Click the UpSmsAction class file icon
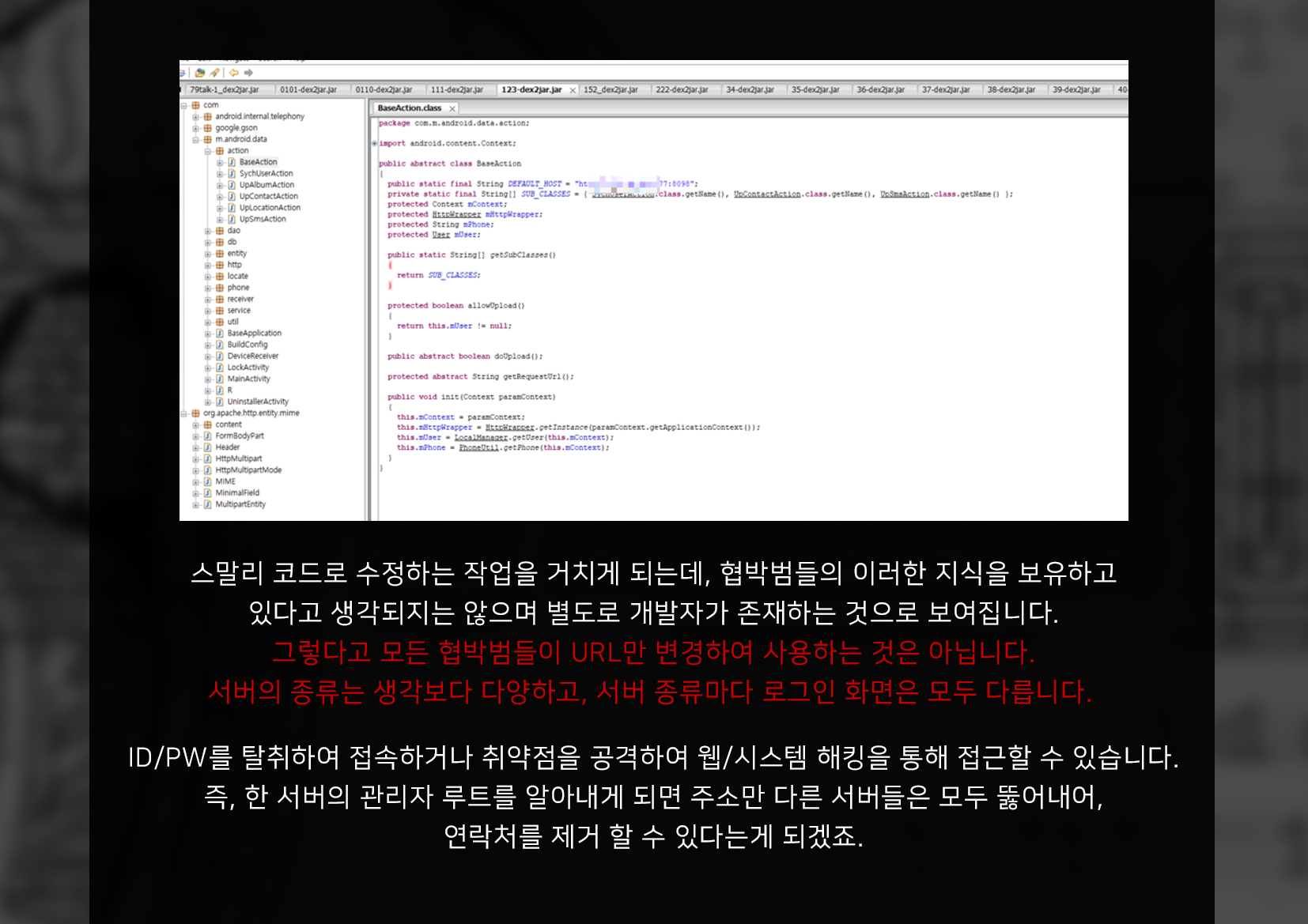 tap(232, 219)
